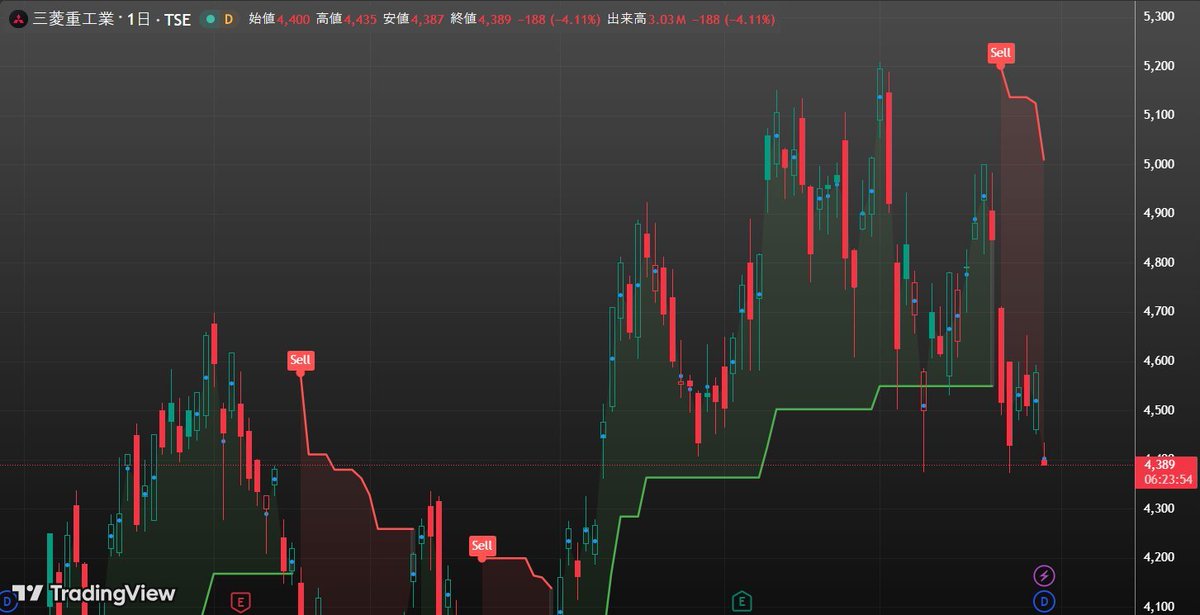Image resolution: width=1200 pixels, height=615 pixels.
Task: Click the 始値 4,400 open value
Action: click(x=280, y=19)
